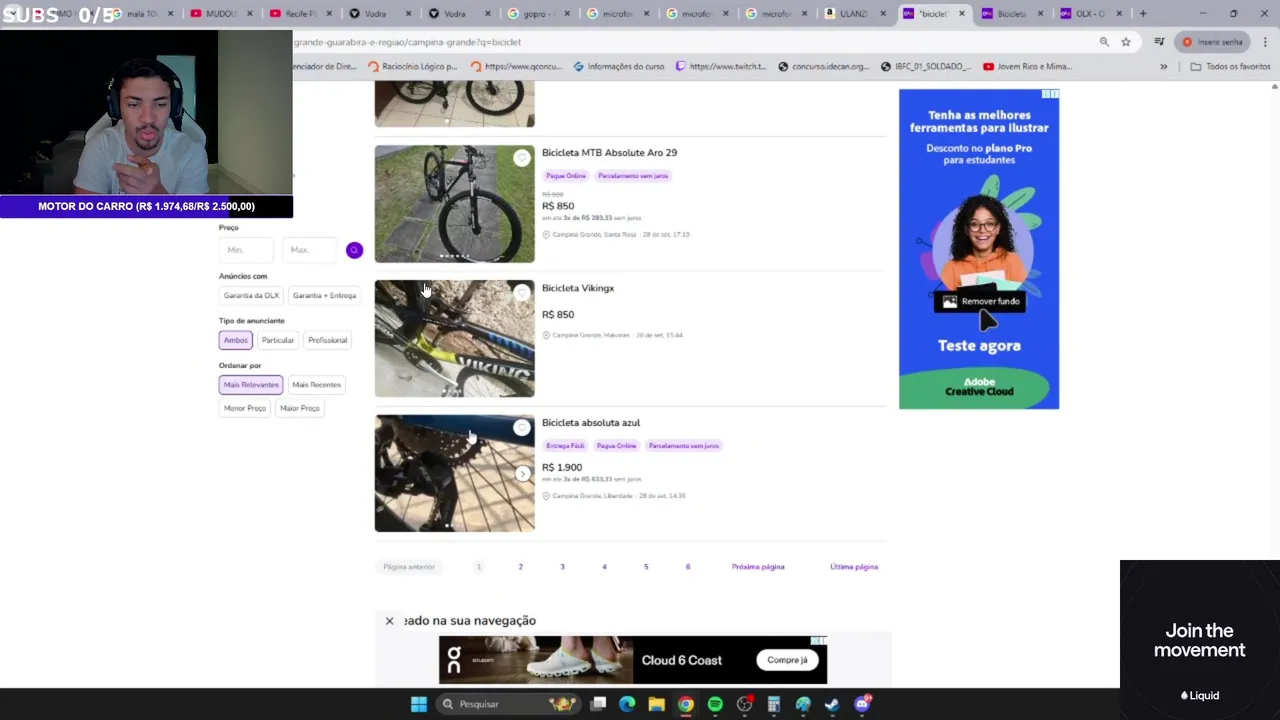1280x720 pixels.
Task: Open the Twitch bookmark in bookmarks bar
Action: 720,67
